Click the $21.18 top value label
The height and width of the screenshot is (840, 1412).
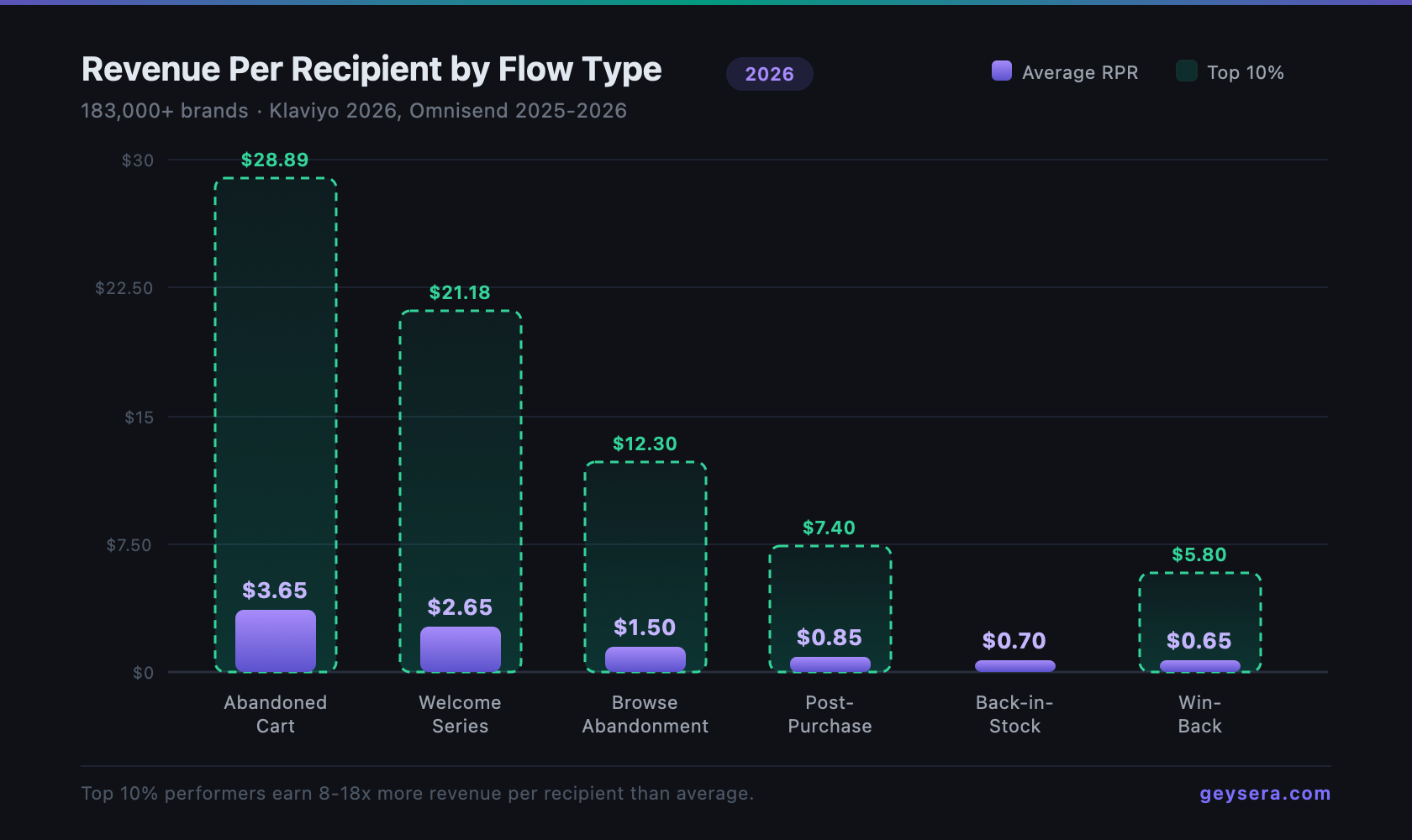tap(460, 292)
